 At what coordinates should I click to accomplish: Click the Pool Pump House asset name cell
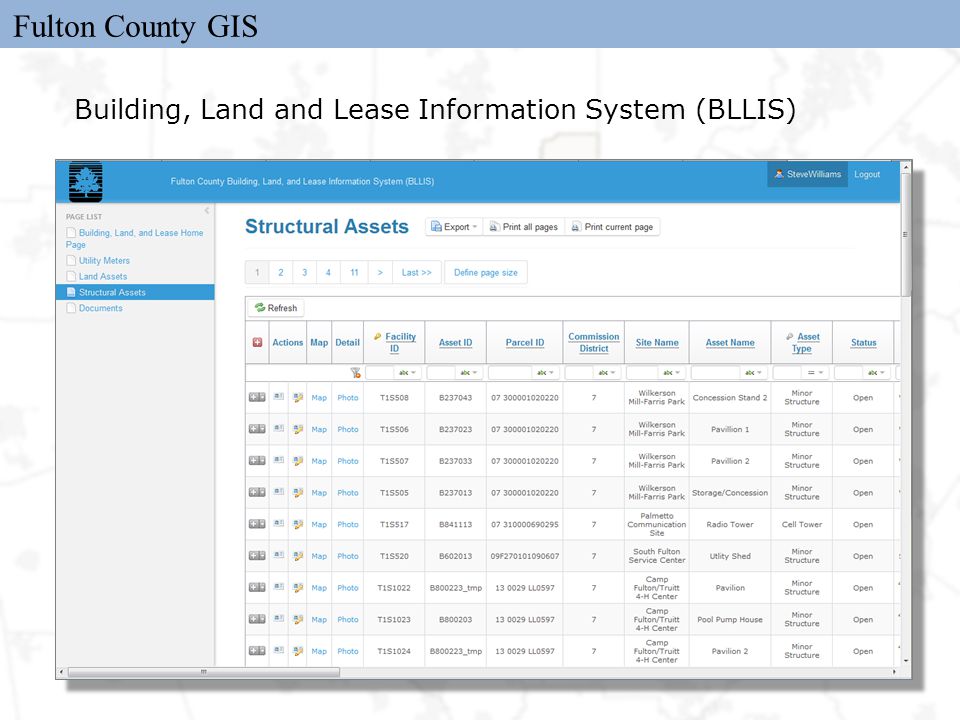tap(730, 619)
